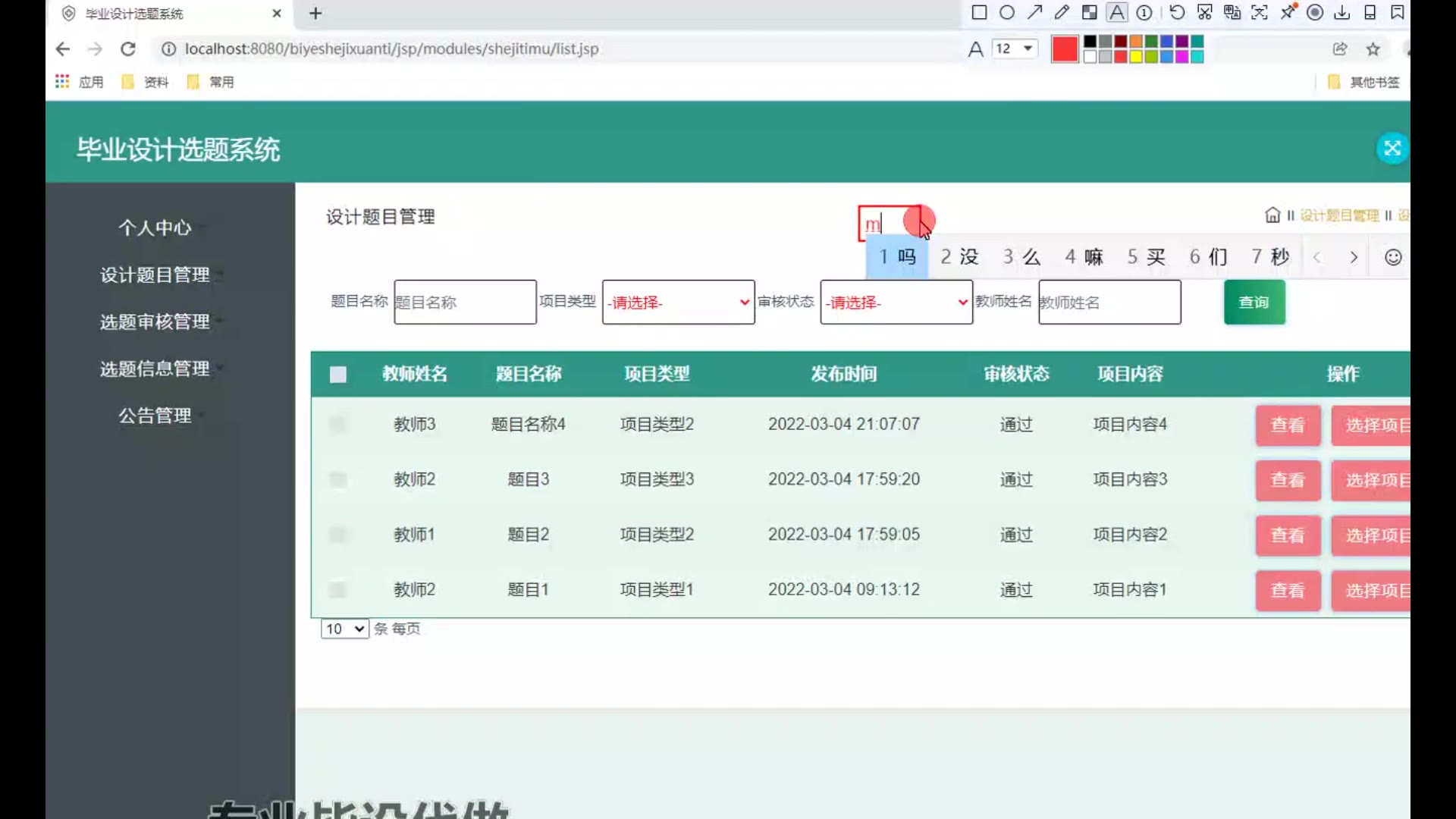
Task: Click the green 查询 button
Action: pyautogui.click(x=1254, y=303)
